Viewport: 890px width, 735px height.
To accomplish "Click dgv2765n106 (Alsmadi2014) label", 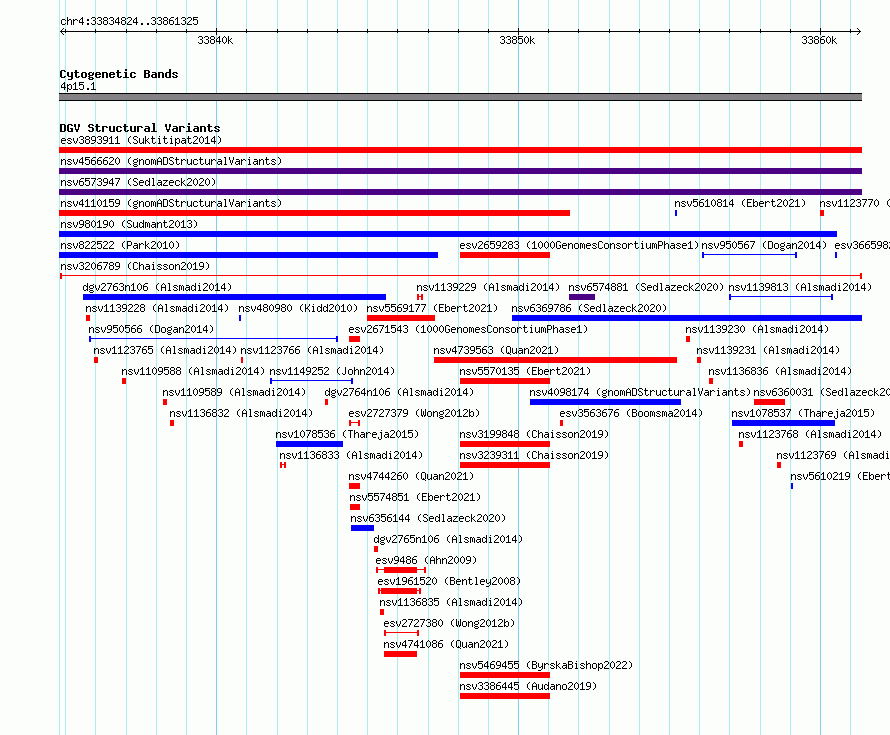I will click(x=448, y=539).
